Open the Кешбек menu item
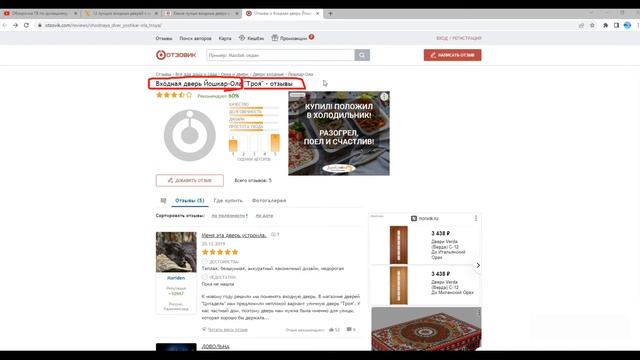Viewport: 640px width, 360px height. (x=251, y=38)
